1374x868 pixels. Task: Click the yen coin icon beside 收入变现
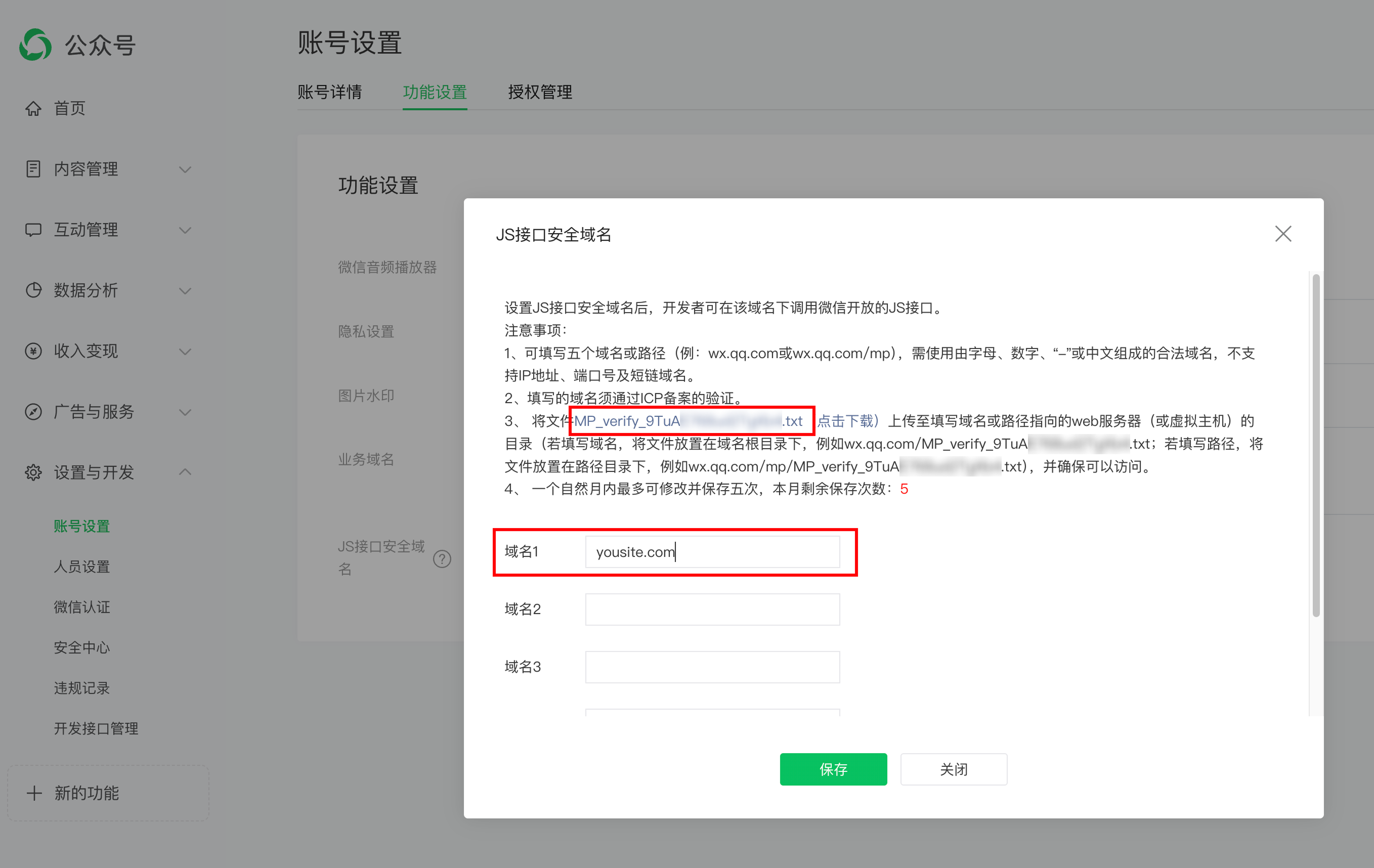[33, 351]
